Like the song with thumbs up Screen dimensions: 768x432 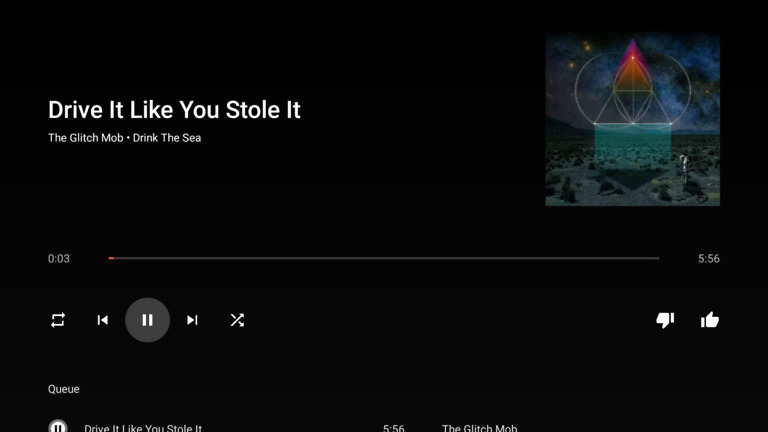point(710,320)
